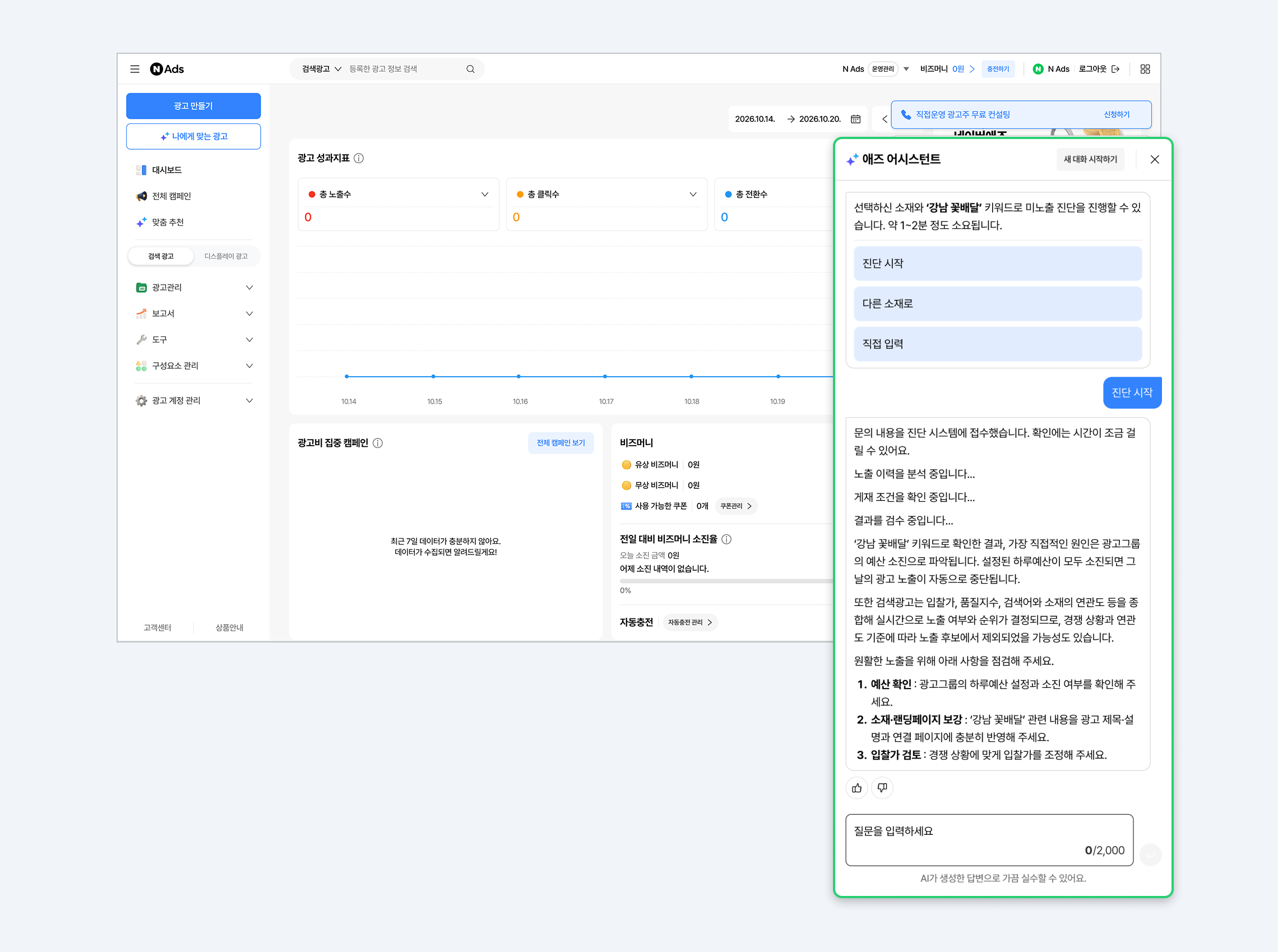The height and width of the screenshot is (952, 1278).
Task: Open the 총 클릭수 metric dropdown
Action: pyautogui.click(x=693, y=194)
